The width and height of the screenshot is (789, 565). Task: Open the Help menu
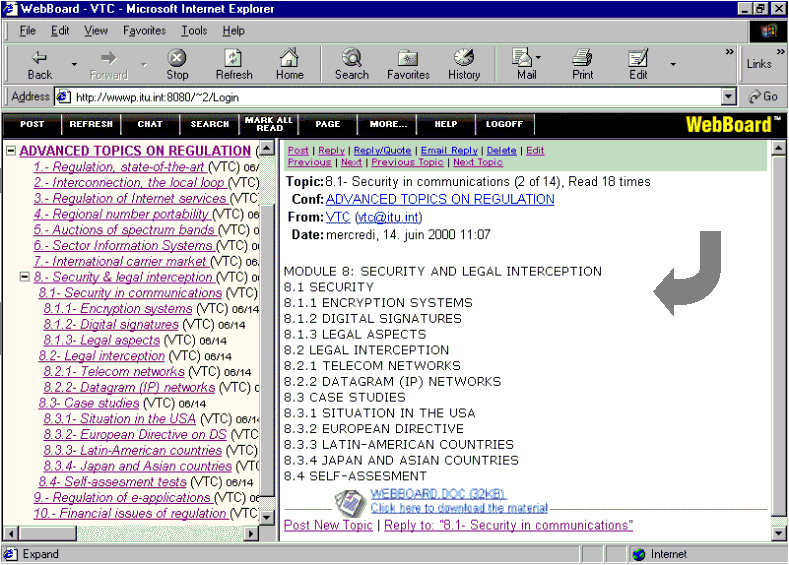(x=233, y=31)
